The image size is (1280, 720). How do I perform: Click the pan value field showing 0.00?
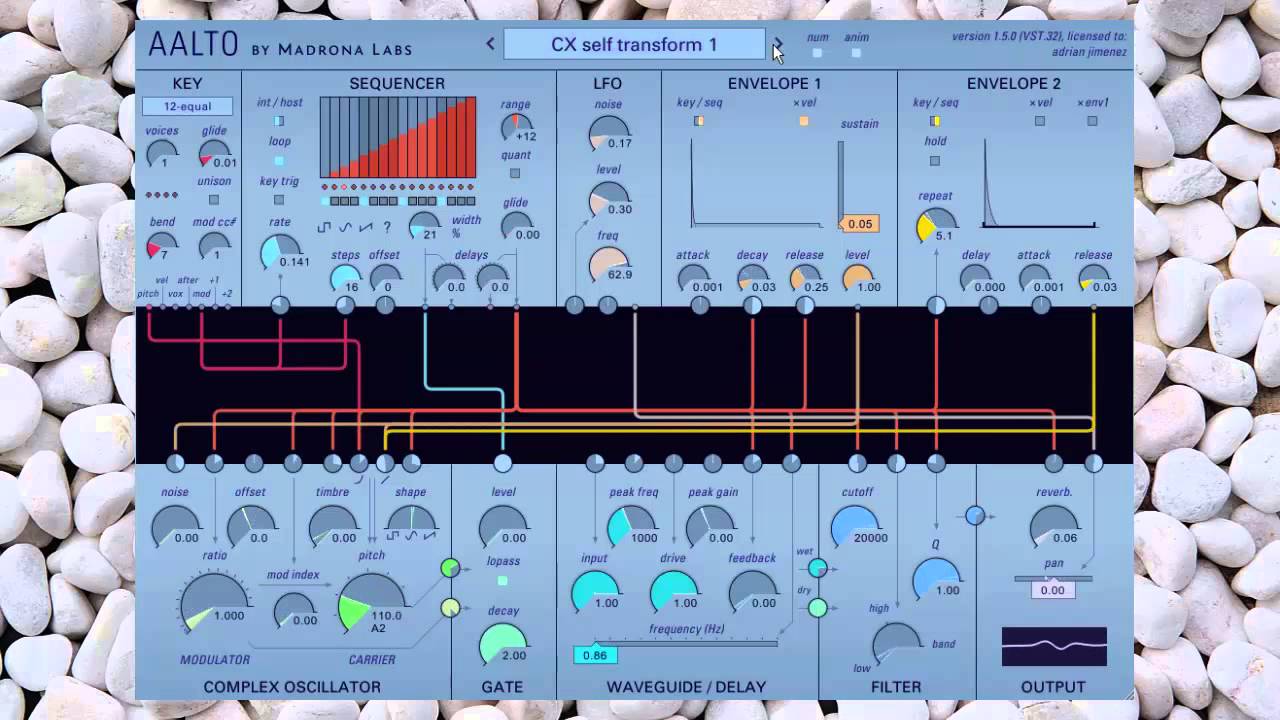[x=1053, y=590]
